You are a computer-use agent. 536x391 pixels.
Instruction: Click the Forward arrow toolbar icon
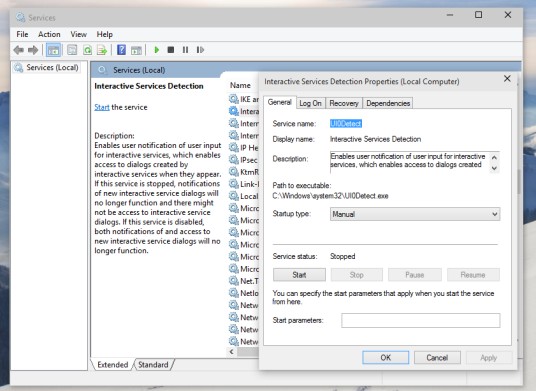pyautogui.click(x=33, y=50)
